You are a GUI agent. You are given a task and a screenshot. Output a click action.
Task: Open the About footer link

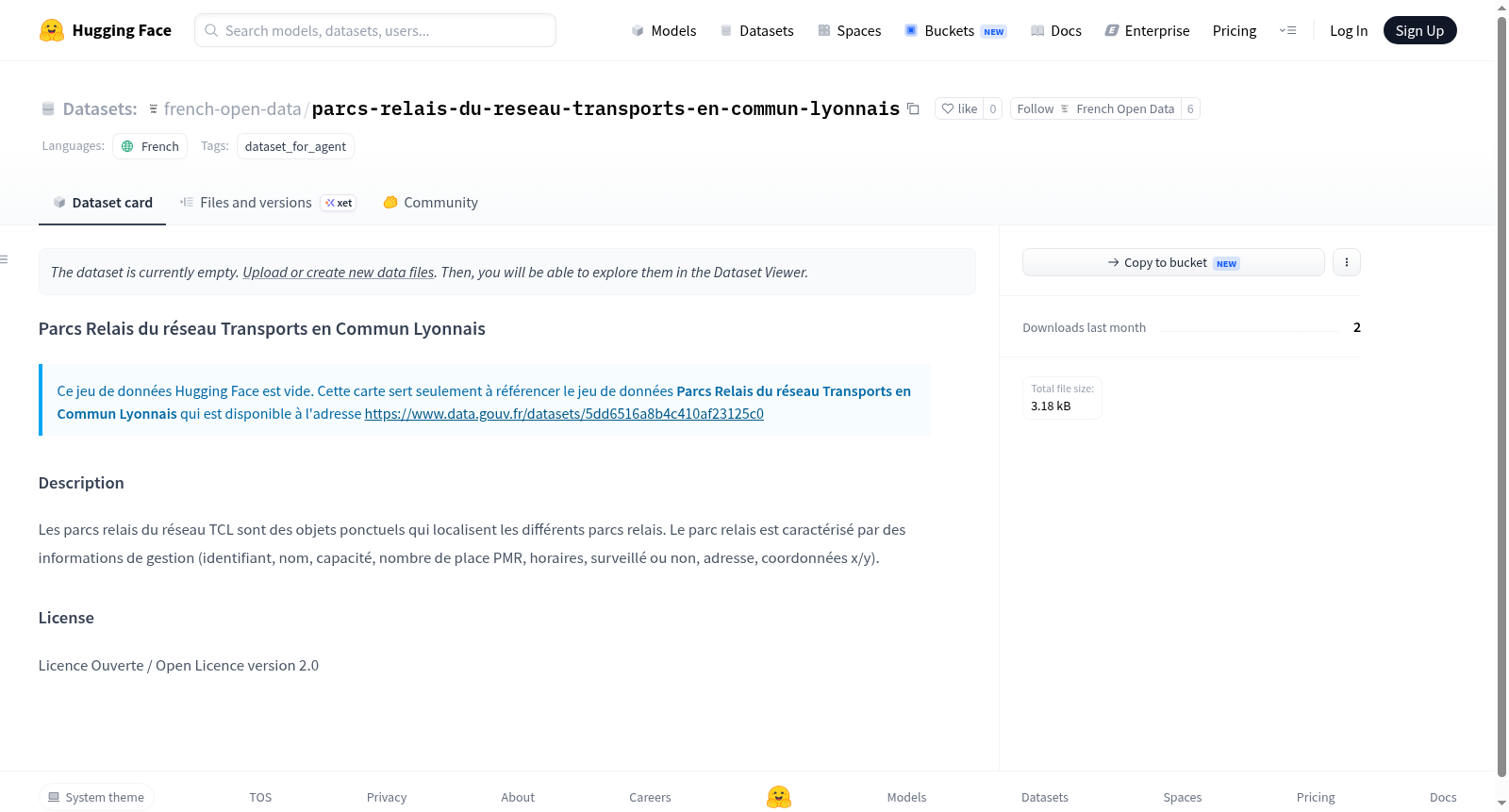pyautogui.click(x=518, y=797)
